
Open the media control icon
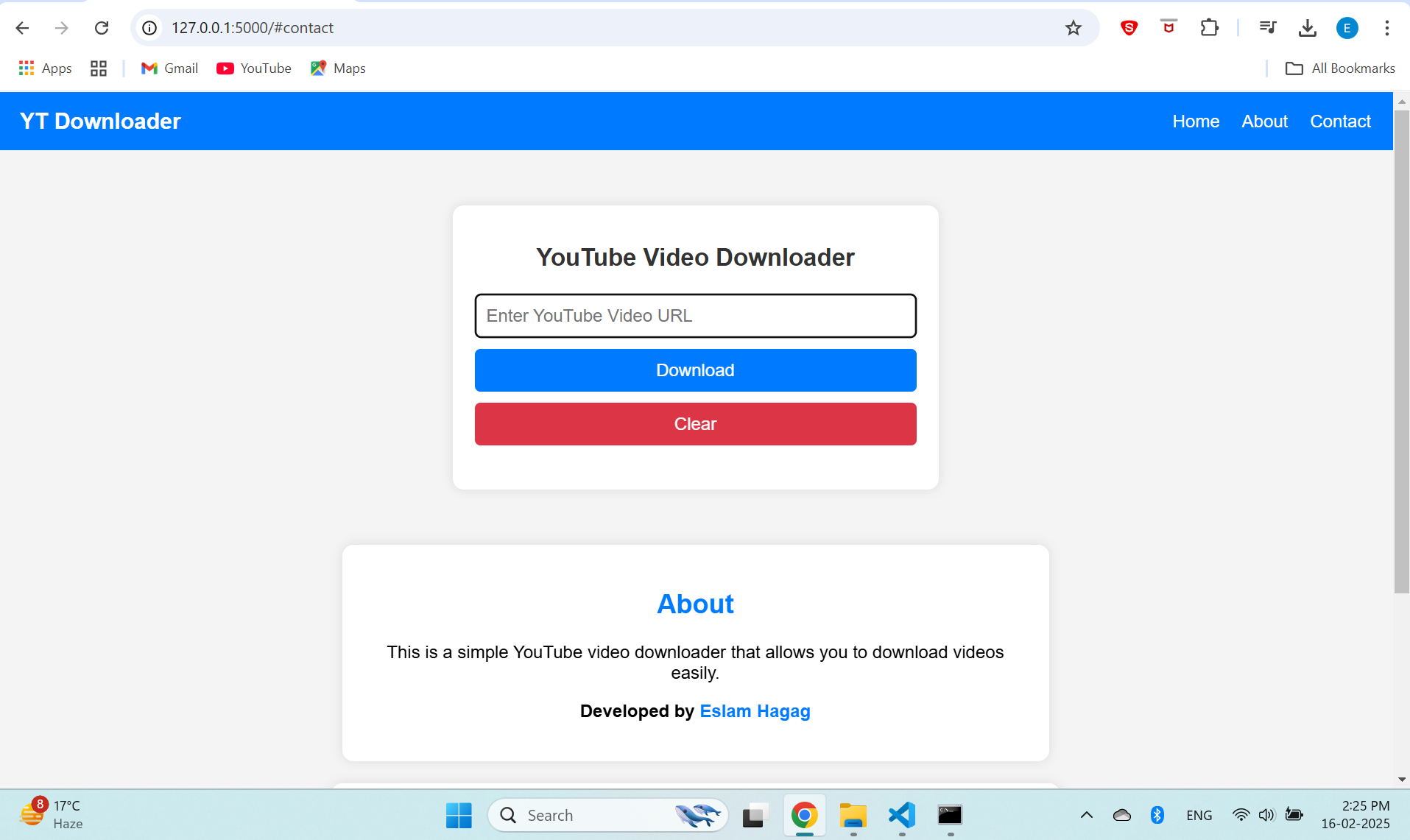[1267, 28]
